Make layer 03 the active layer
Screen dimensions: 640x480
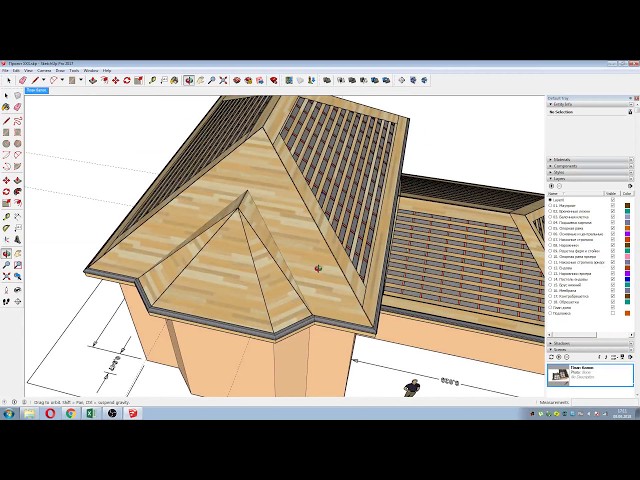(550, 217)
